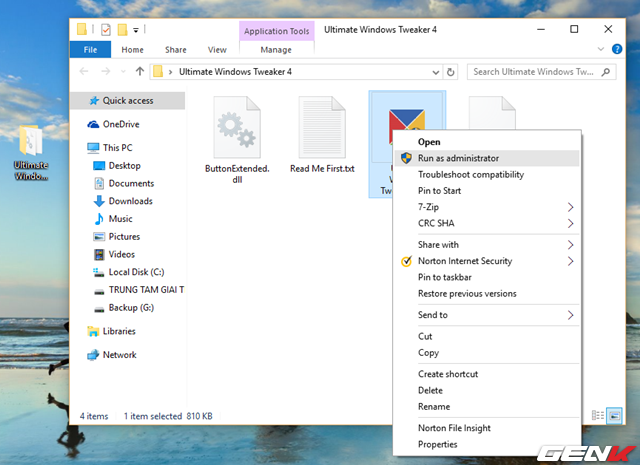
Task: Expand the Share with submenu
Action: (487, 245)
